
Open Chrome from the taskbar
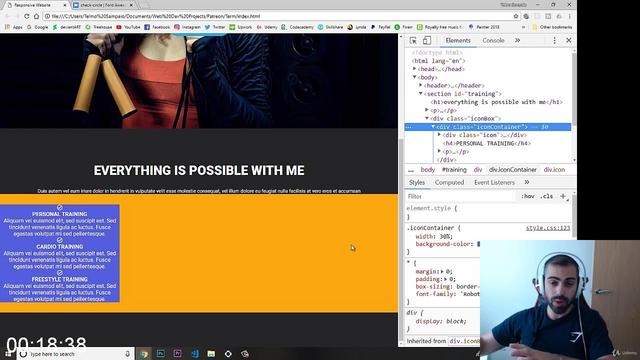[144, 354]
